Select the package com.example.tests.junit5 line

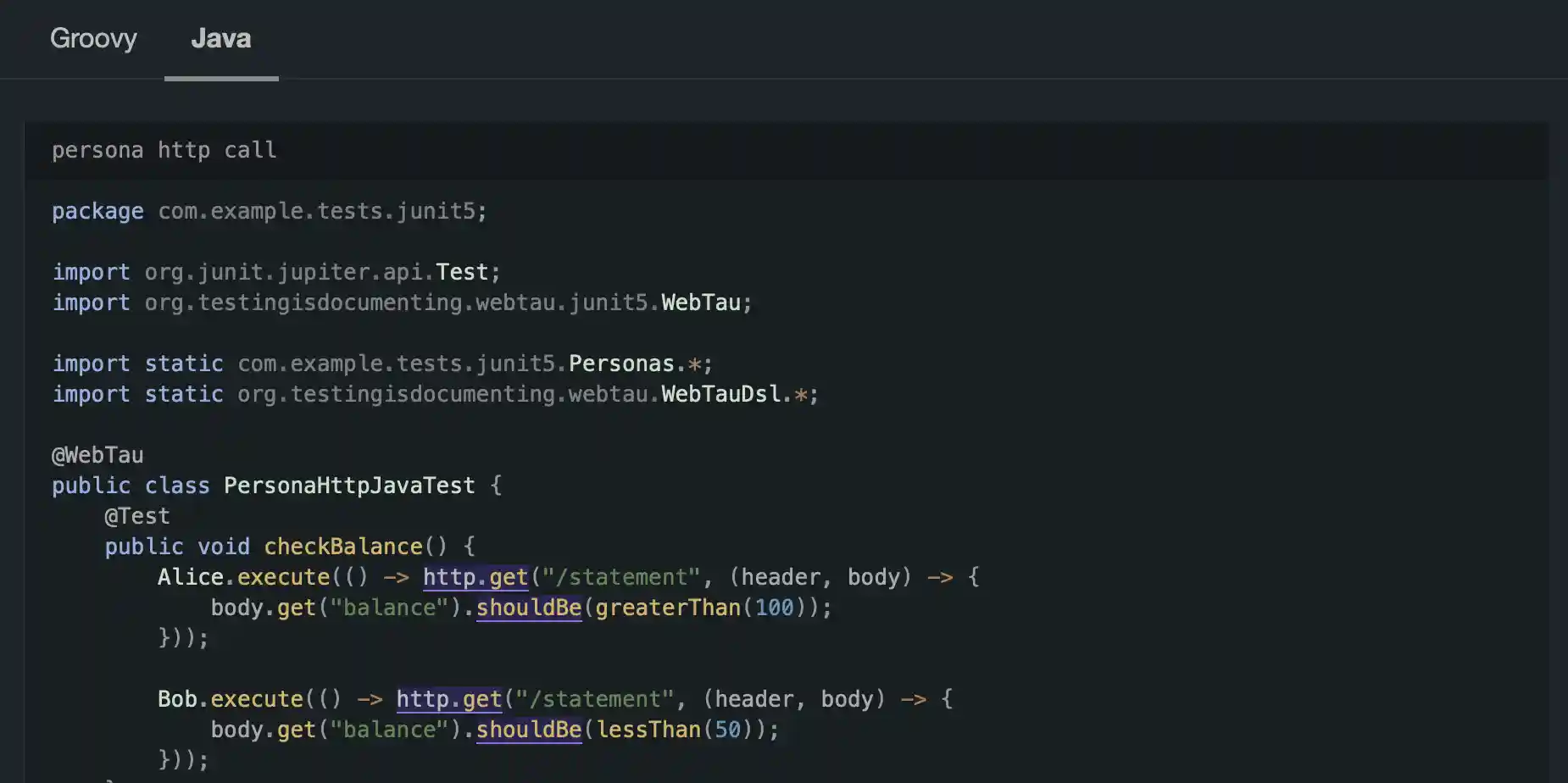point(268,211)
